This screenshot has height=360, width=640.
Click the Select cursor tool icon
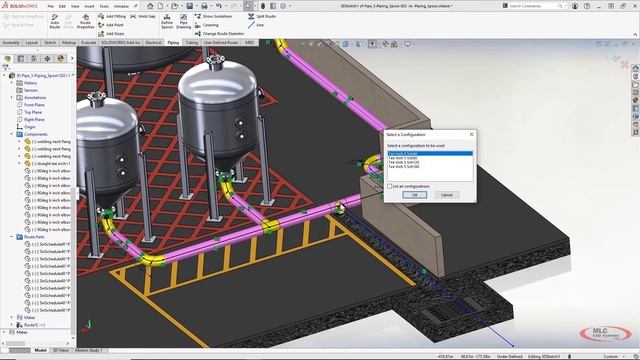point(248,6)
